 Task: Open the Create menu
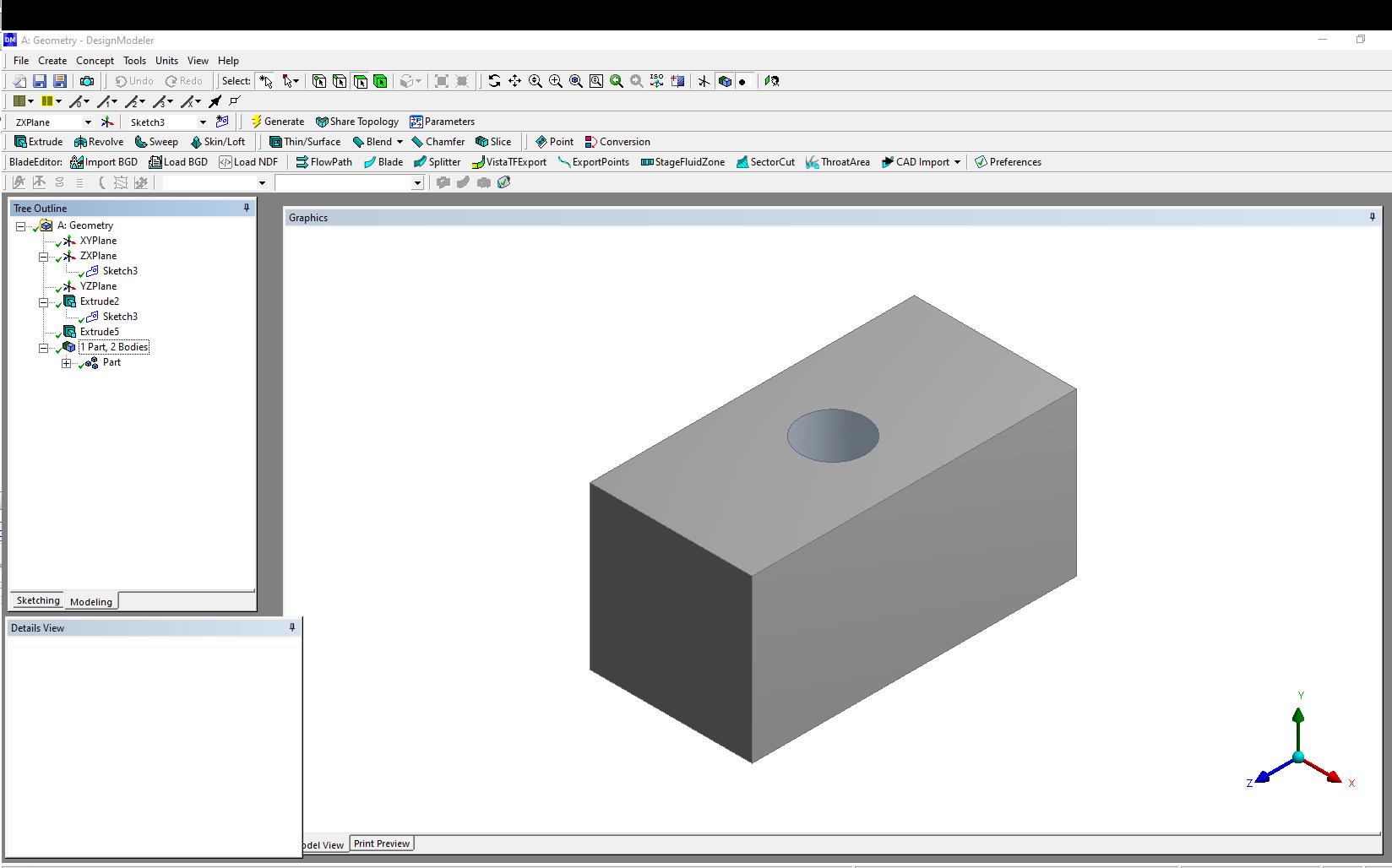(x=52, y=61)
